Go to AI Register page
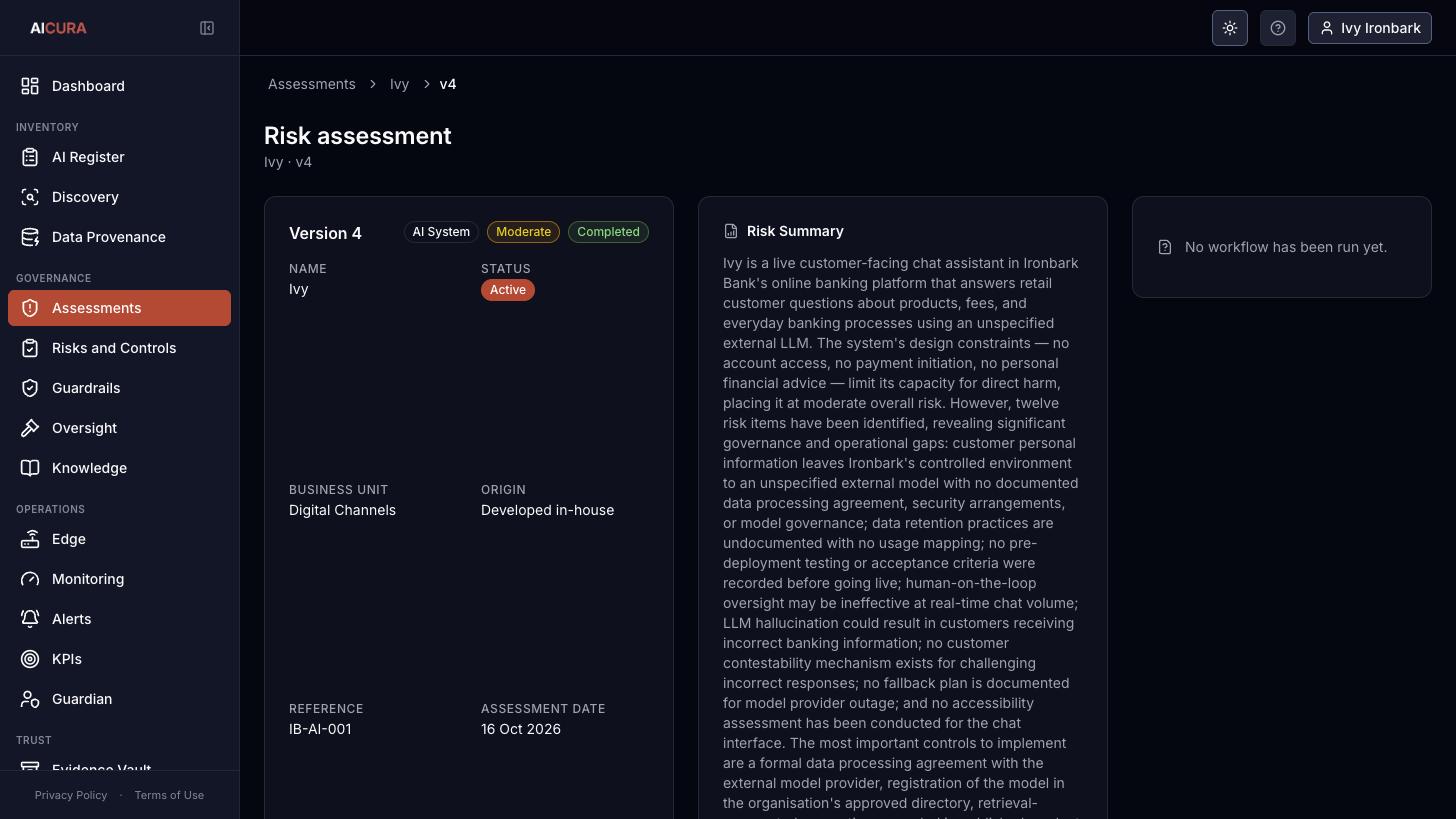This screenshot has width=1456, height=819. [x=119, y=157]
